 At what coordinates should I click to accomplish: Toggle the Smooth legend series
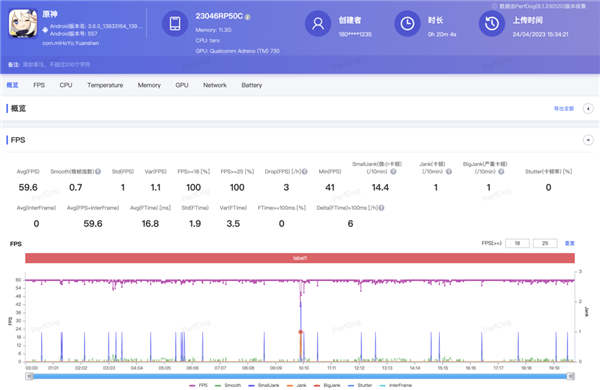coord(228,385)
